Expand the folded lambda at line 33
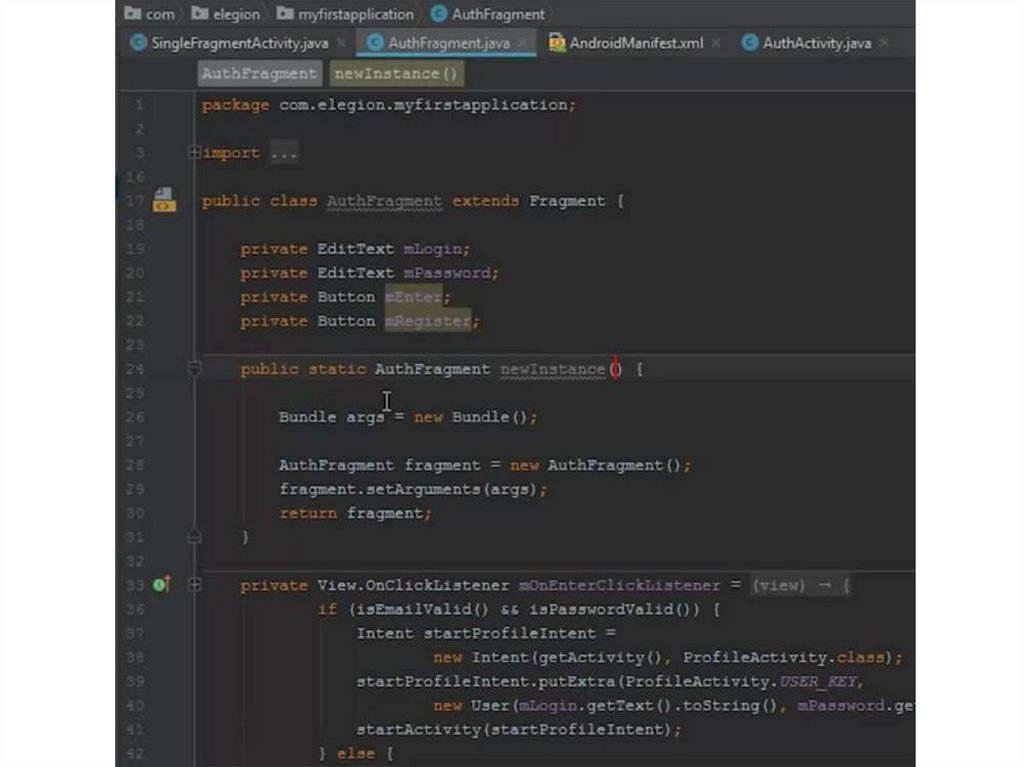 (x=194, y=585)
